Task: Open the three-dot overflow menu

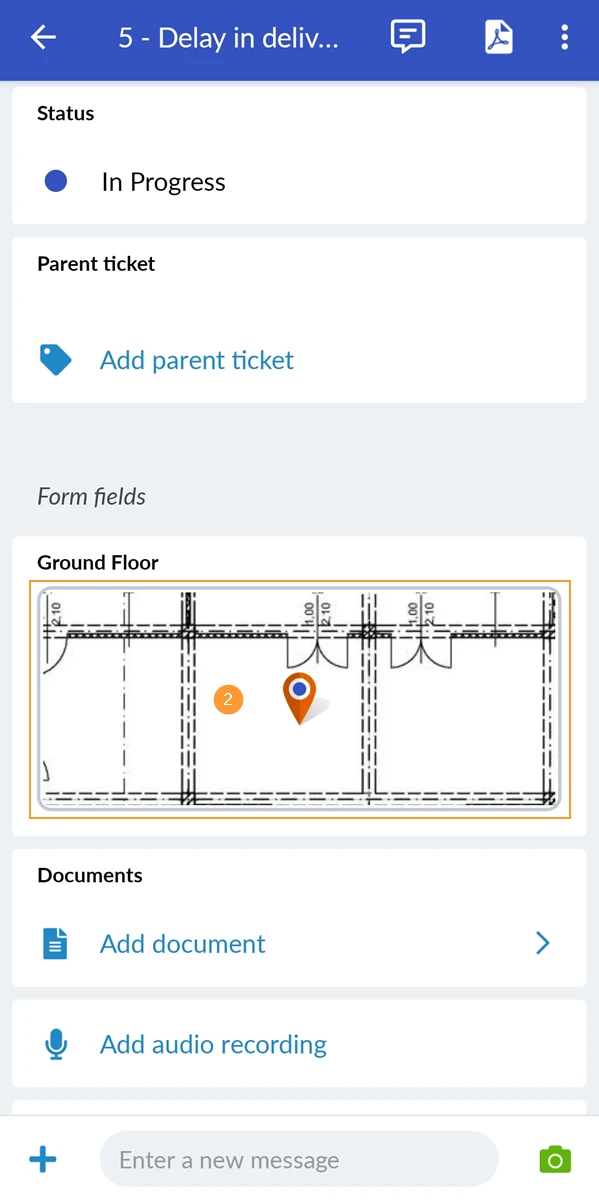Action: pos(565,38)
